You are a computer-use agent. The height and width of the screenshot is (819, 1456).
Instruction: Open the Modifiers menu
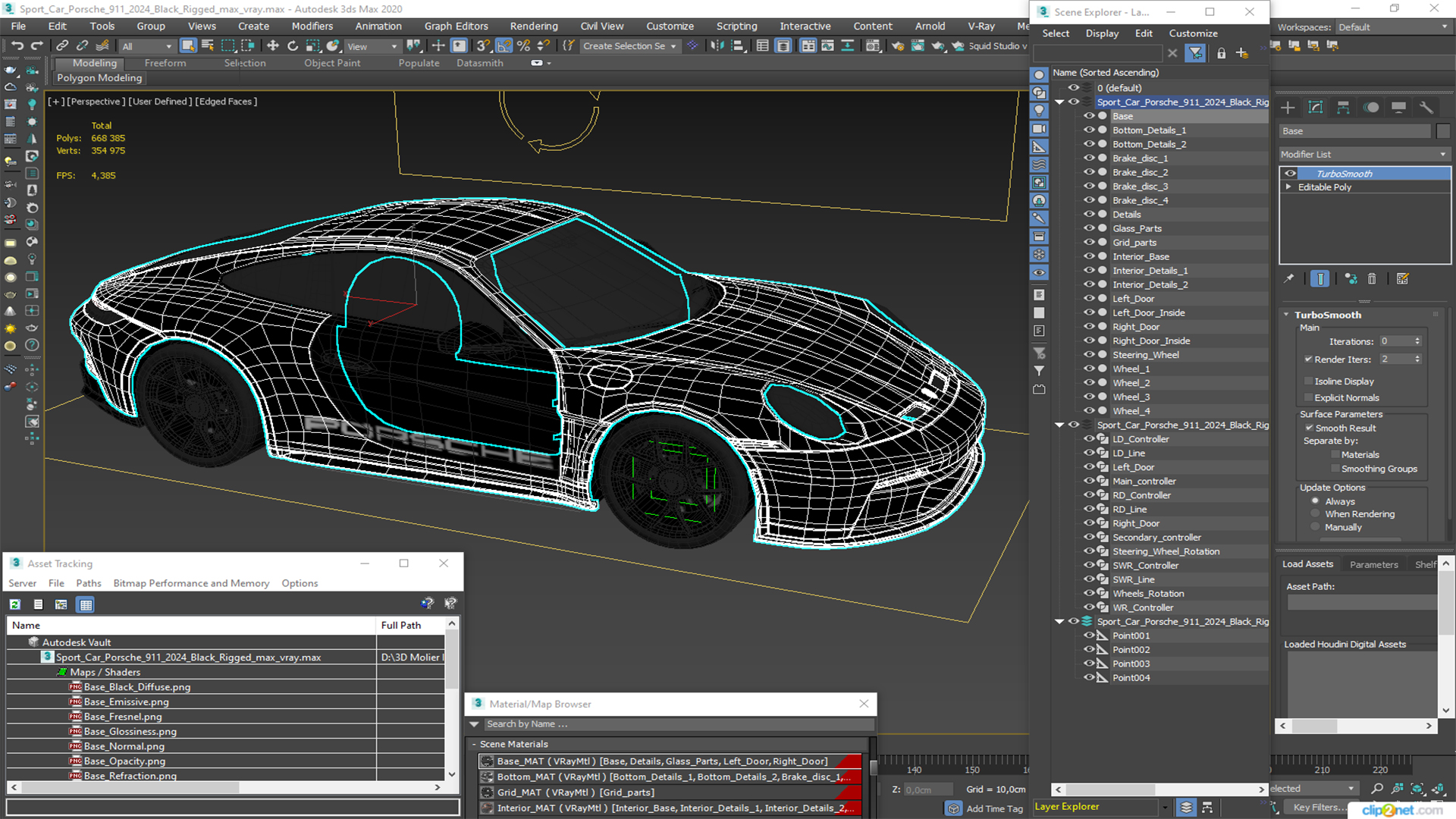click(x=312, y=26)
